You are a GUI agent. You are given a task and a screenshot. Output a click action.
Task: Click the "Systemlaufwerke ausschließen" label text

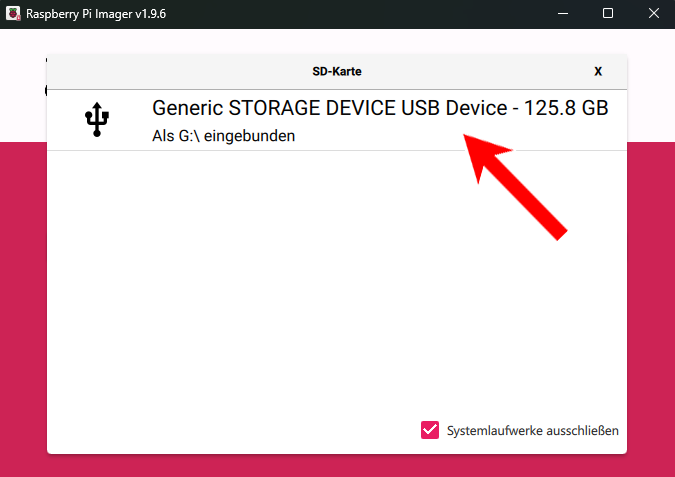pos(532,430)
